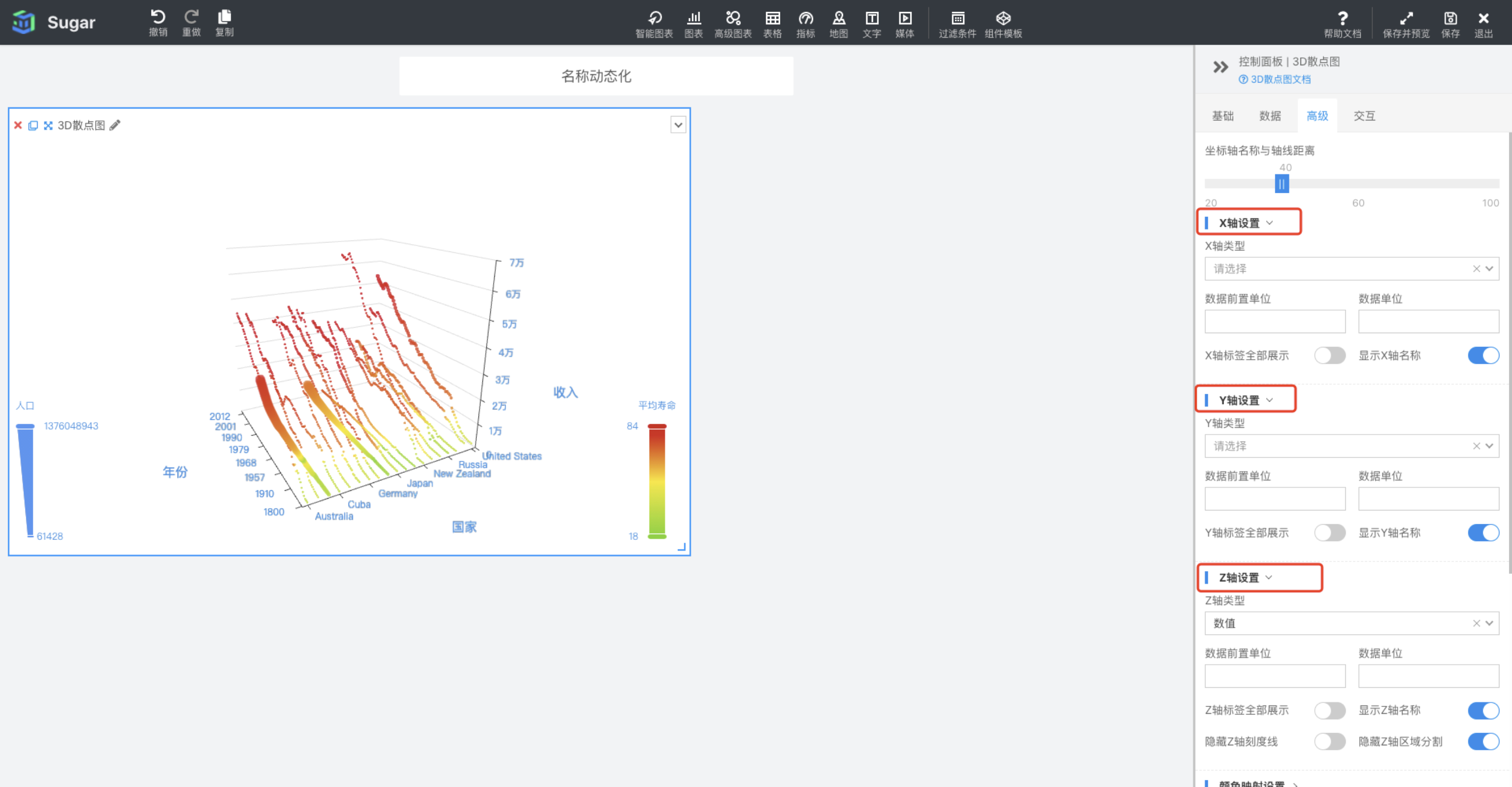Enable the 隐藏Z轴刻度线 switch

coord(1329,742)
